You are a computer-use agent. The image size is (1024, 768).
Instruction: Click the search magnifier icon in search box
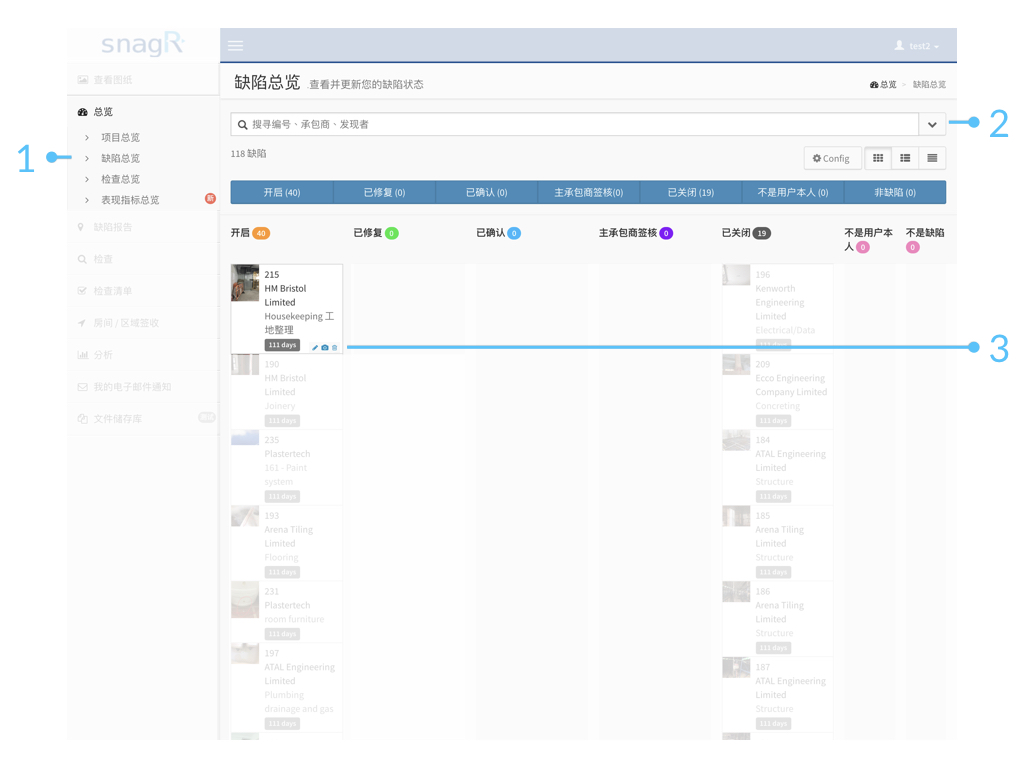[x=242, y=125]
